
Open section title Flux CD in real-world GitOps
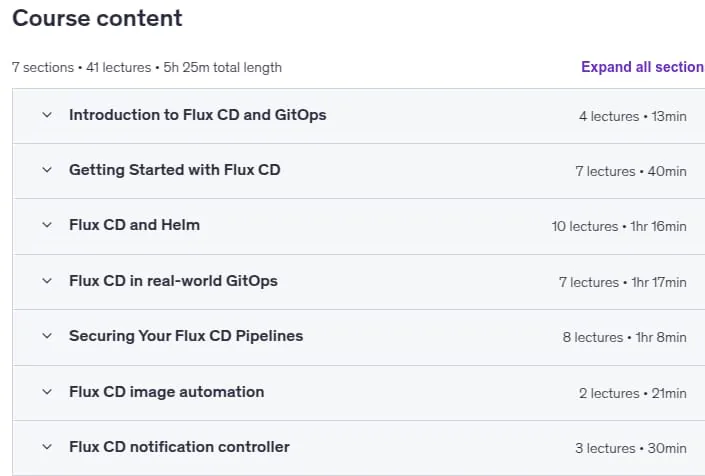[x=174, y=281]
